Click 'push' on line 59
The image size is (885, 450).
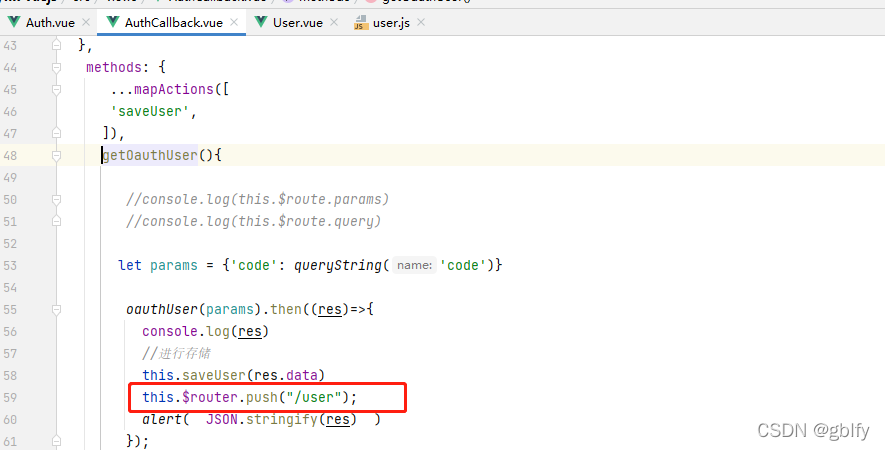pos(262,397)
